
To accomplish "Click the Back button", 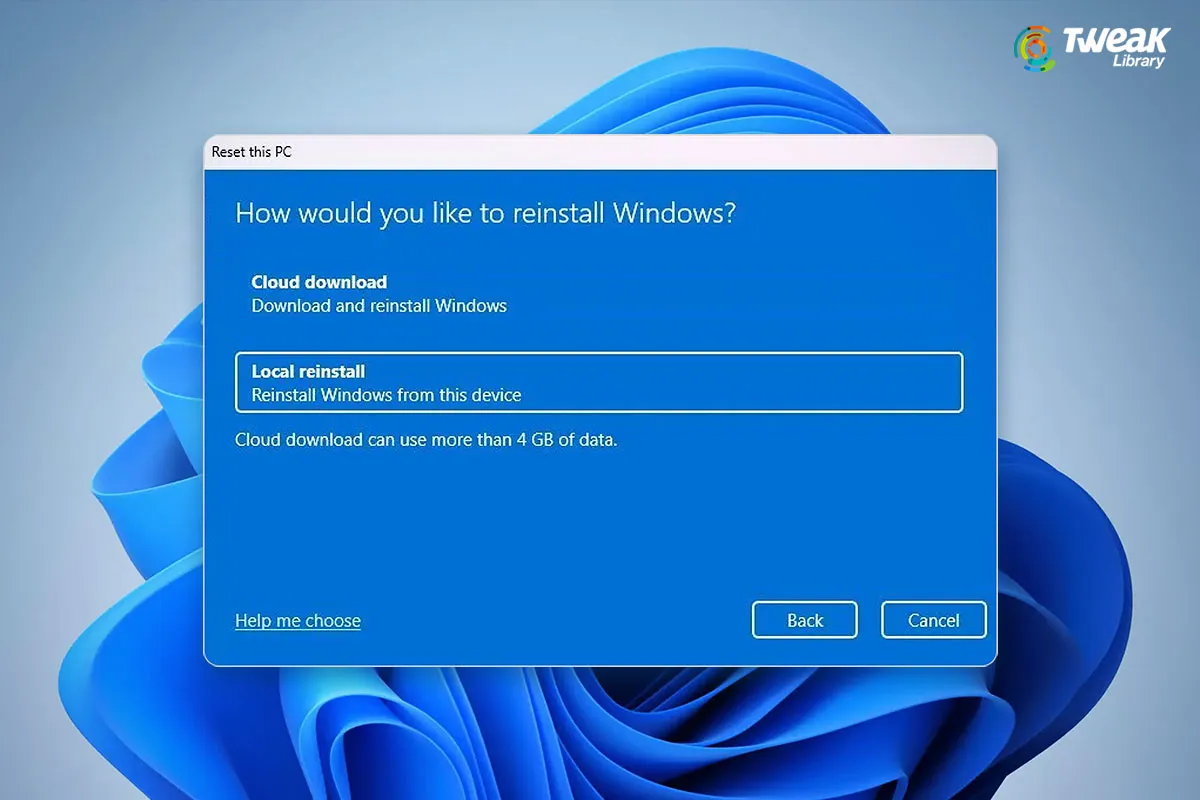I will click(x=804, y=620).
